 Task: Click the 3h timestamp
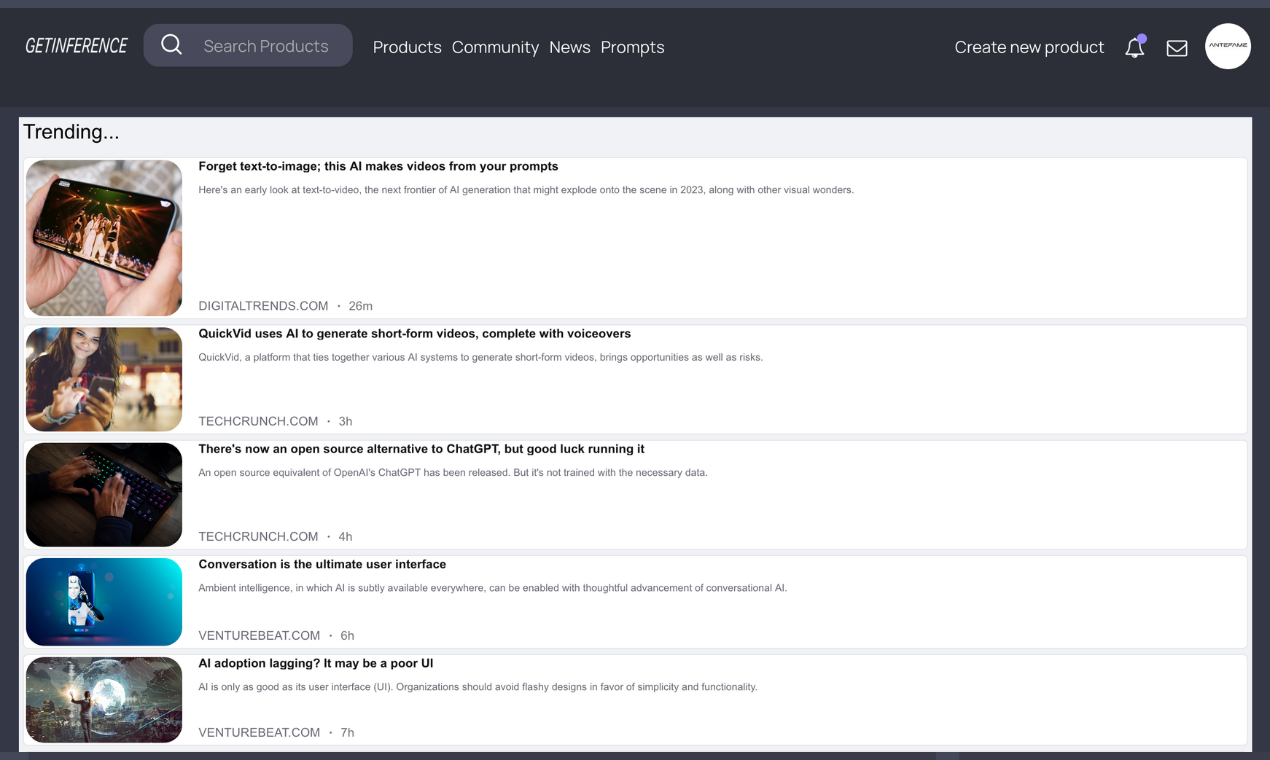coord(345,421)
